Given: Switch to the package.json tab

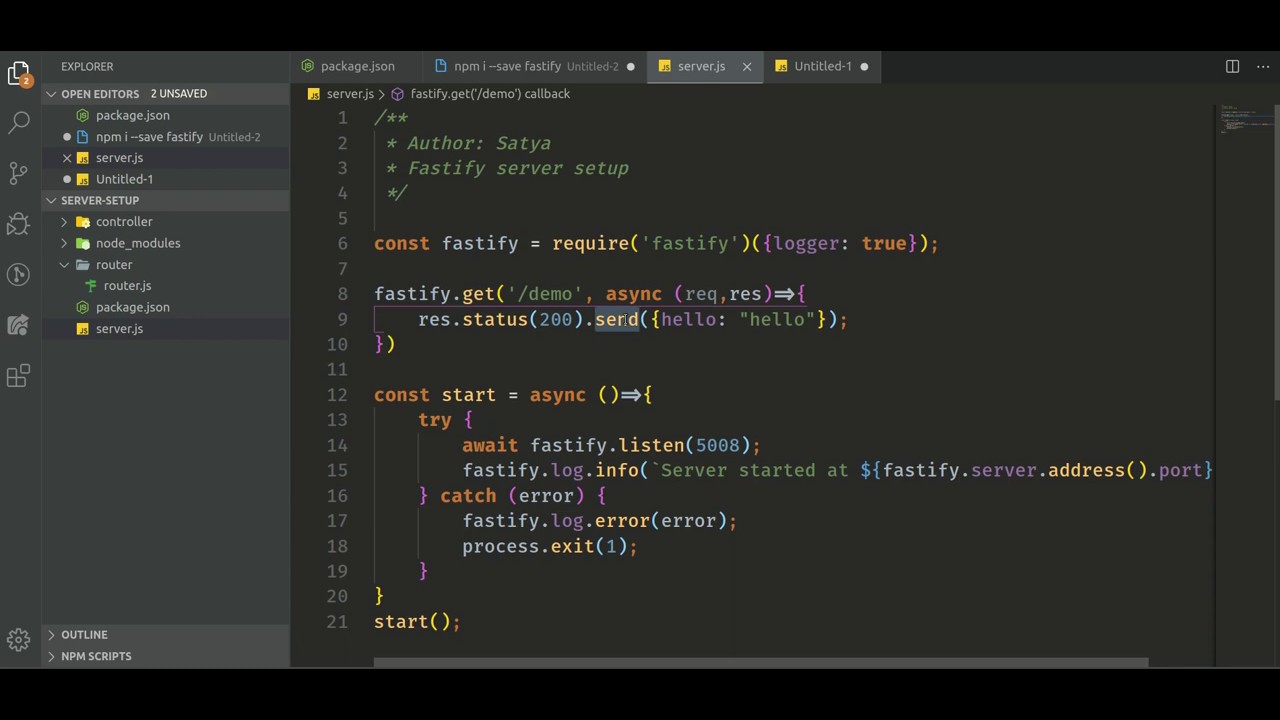Looking at the screenshot, I should [350, 66].
